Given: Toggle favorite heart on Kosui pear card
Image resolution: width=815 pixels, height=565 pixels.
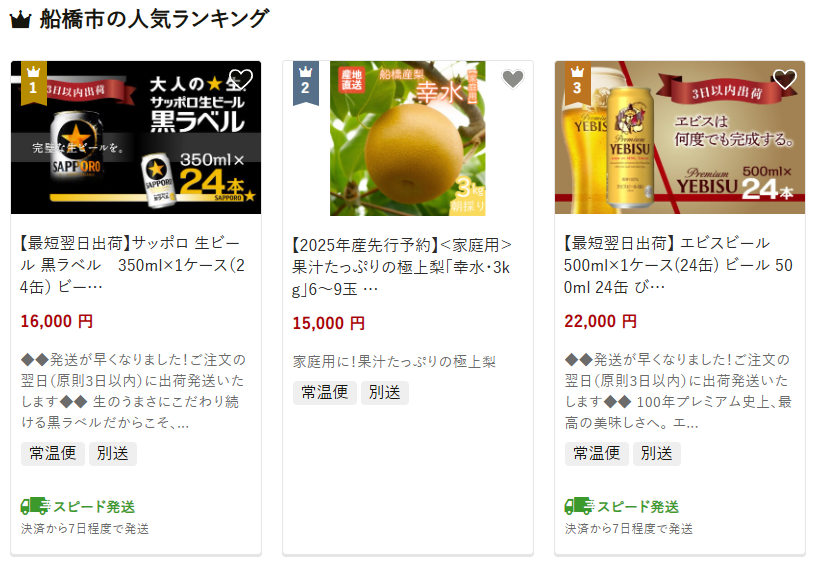Looking at the screenshot, I should pos(513,80).
